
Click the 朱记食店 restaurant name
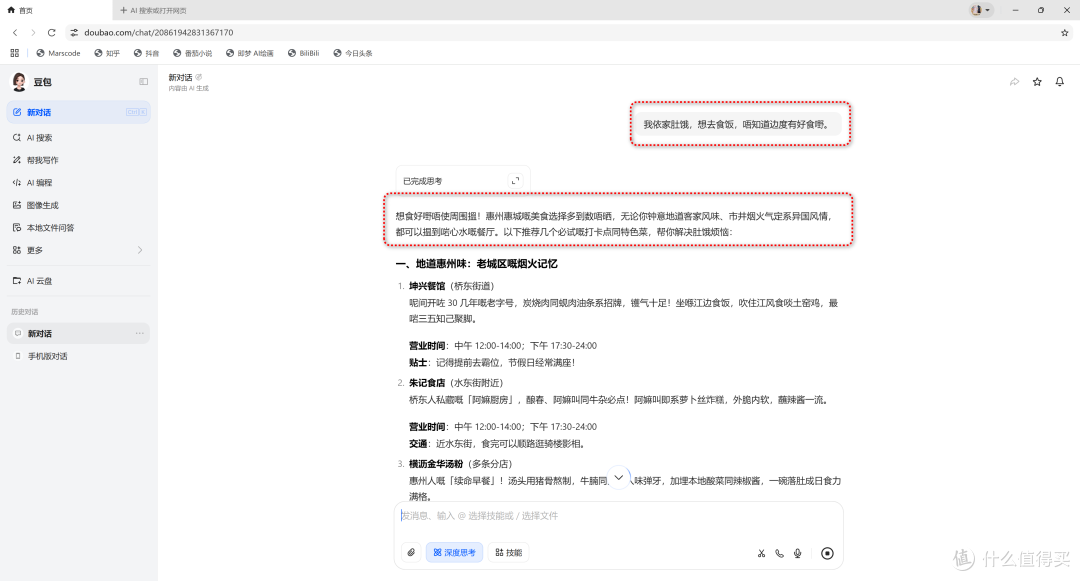coord(427,383)
